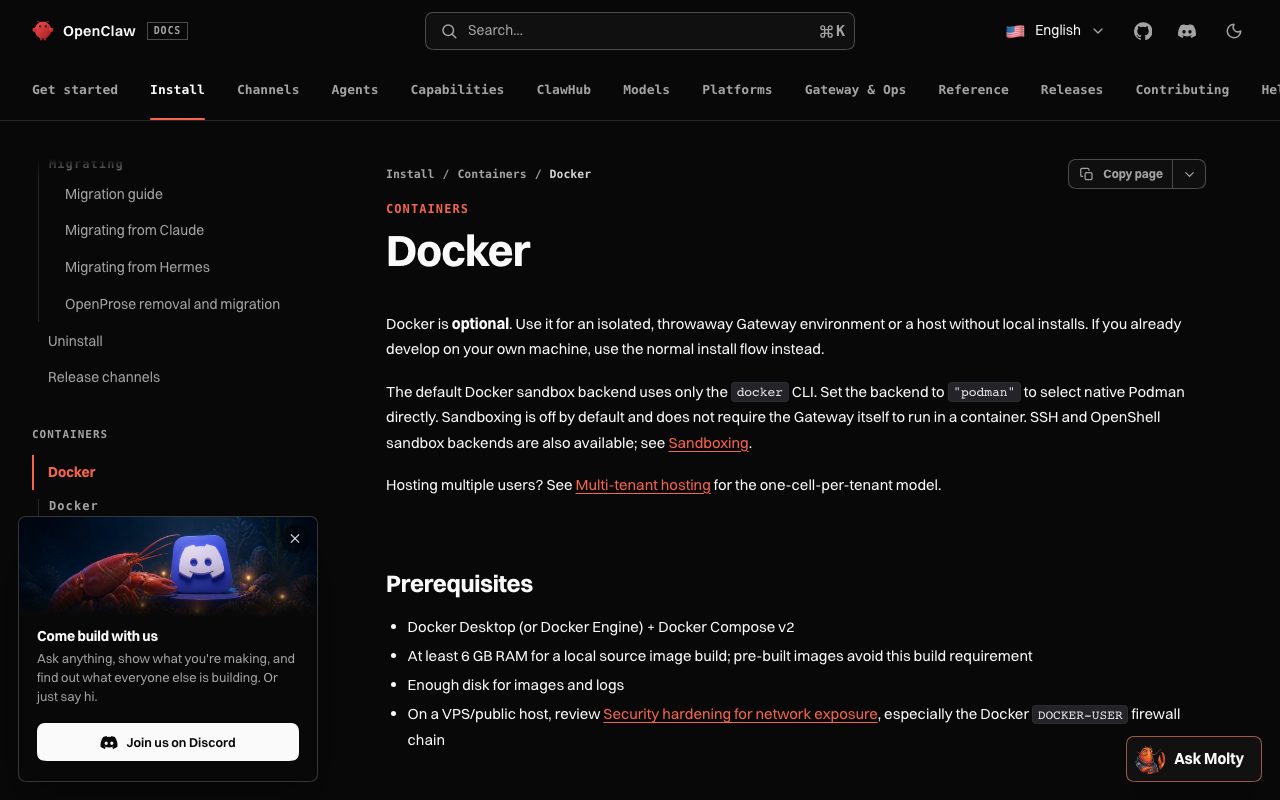Follow the Sandboxing link

pyautogui.click(x=708, y=442)
